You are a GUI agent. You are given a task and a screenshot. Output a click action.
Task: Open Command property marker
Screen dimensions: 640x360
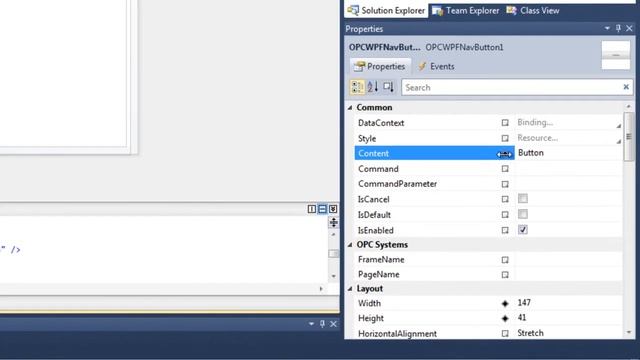[505, 169]
